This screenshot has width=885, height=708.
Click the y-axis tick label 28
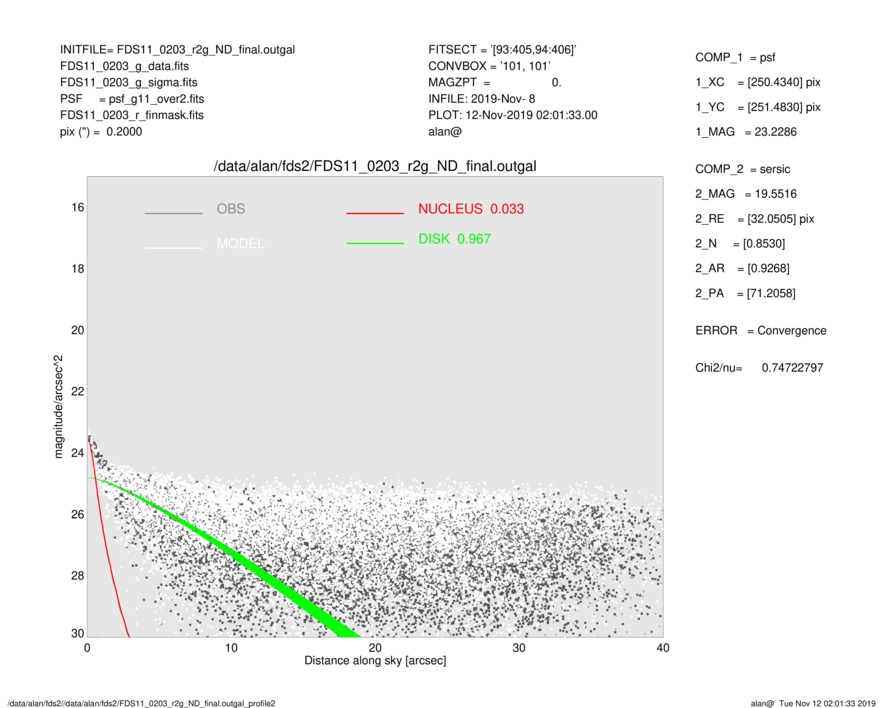tap(77, 575)
